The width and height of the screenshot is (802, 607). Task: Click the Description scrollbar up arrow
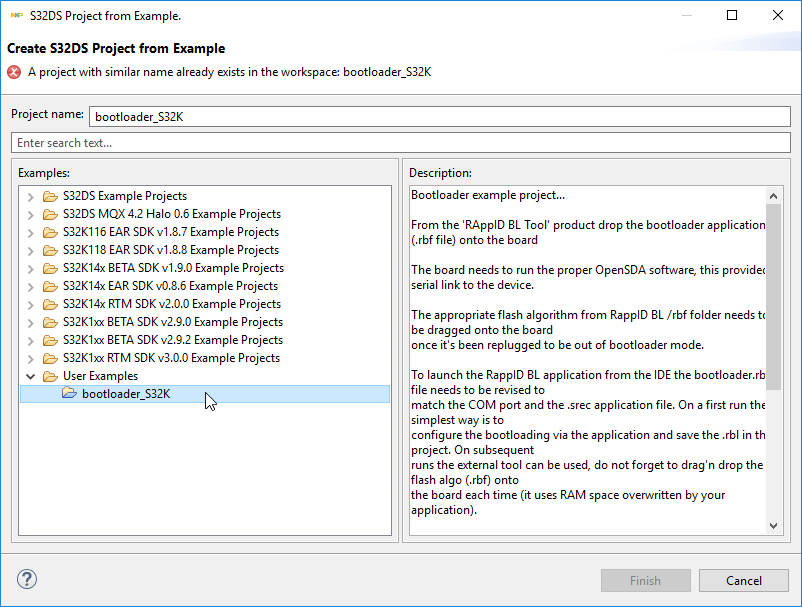pos(773,196)
